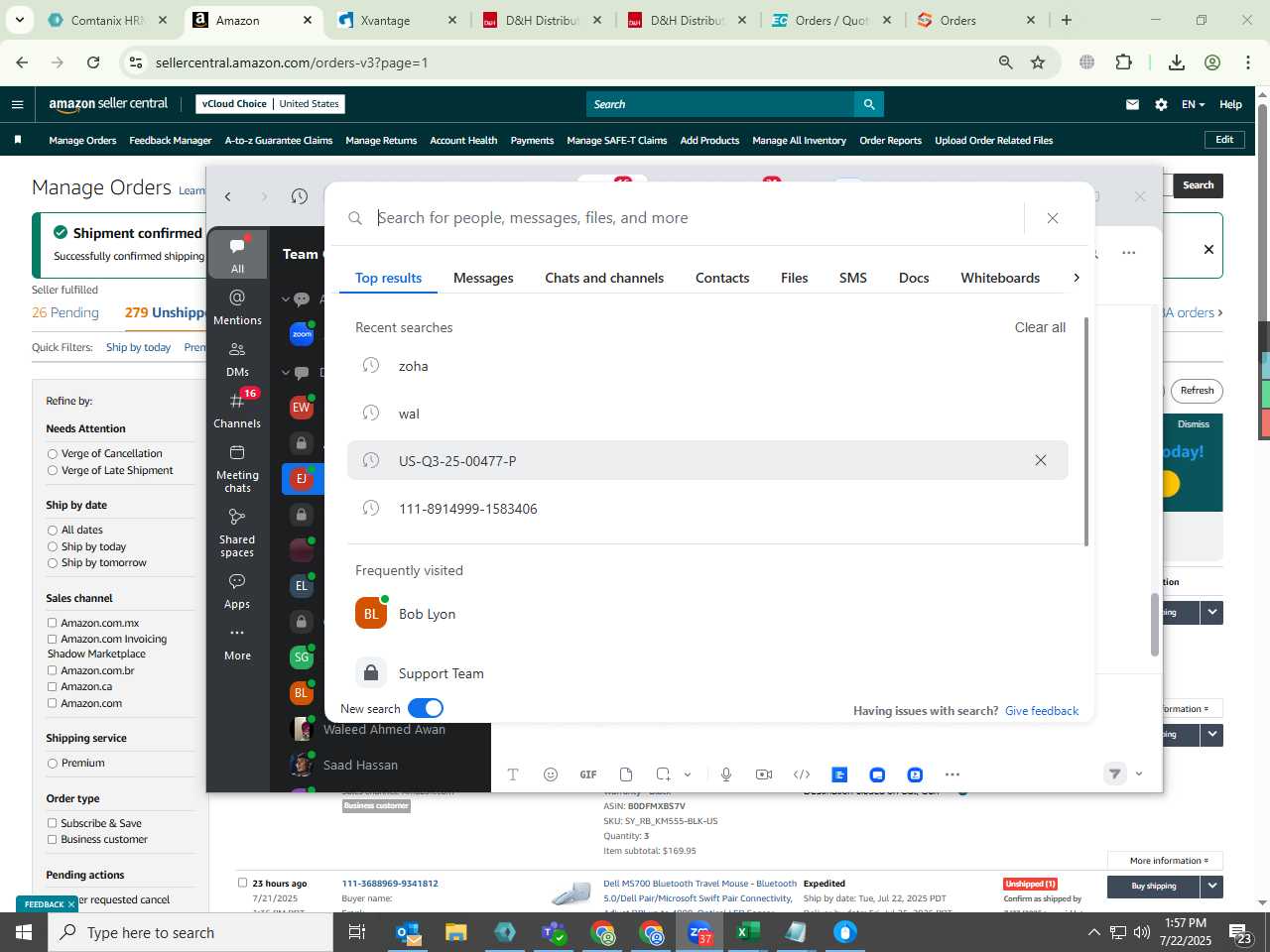Open screenshot options dropdown in composer
Viewport: 1270px width, 952px height.
(x=687, y=774)
